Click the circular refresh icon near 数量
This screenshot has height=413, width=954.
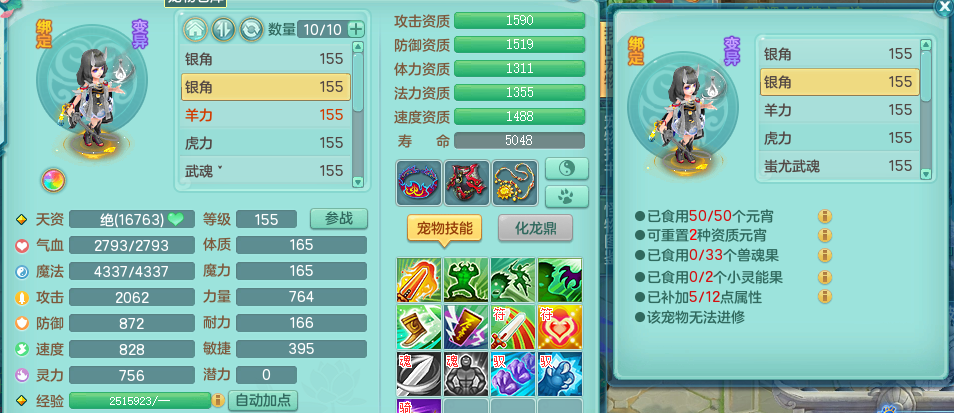[251, 29]
